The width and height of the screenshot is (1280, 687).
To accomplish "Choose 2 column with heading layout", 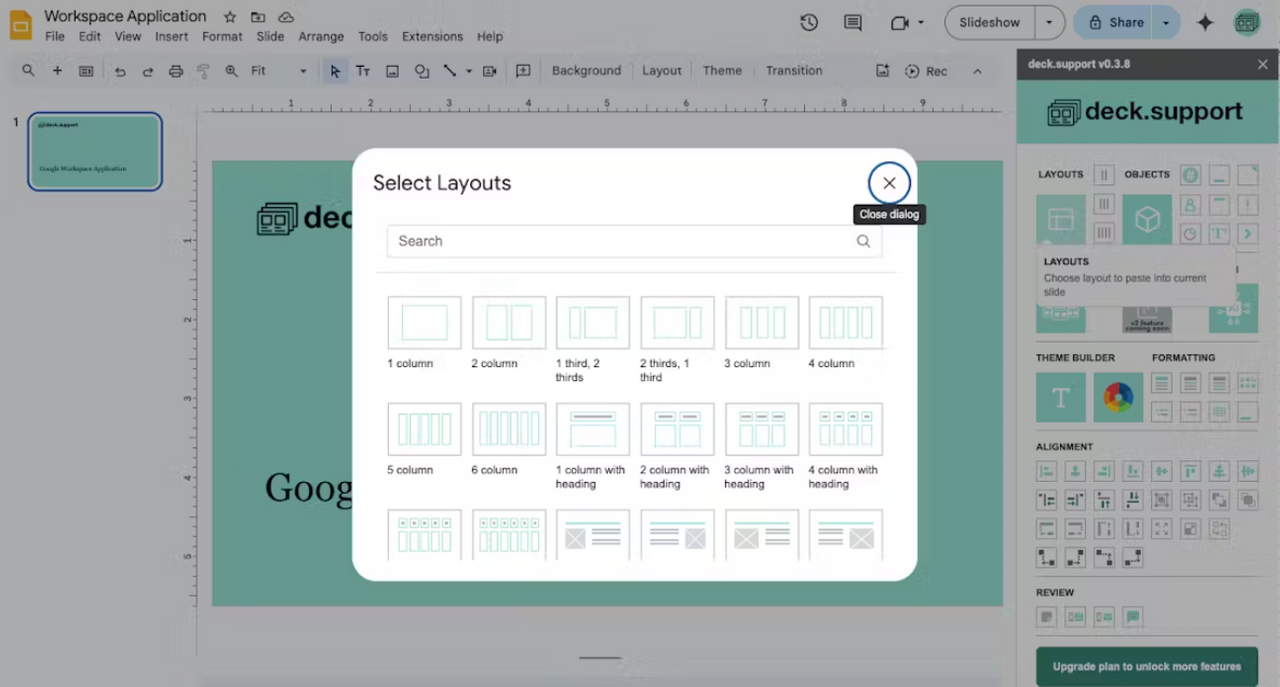I will click(x=677, y=429).
